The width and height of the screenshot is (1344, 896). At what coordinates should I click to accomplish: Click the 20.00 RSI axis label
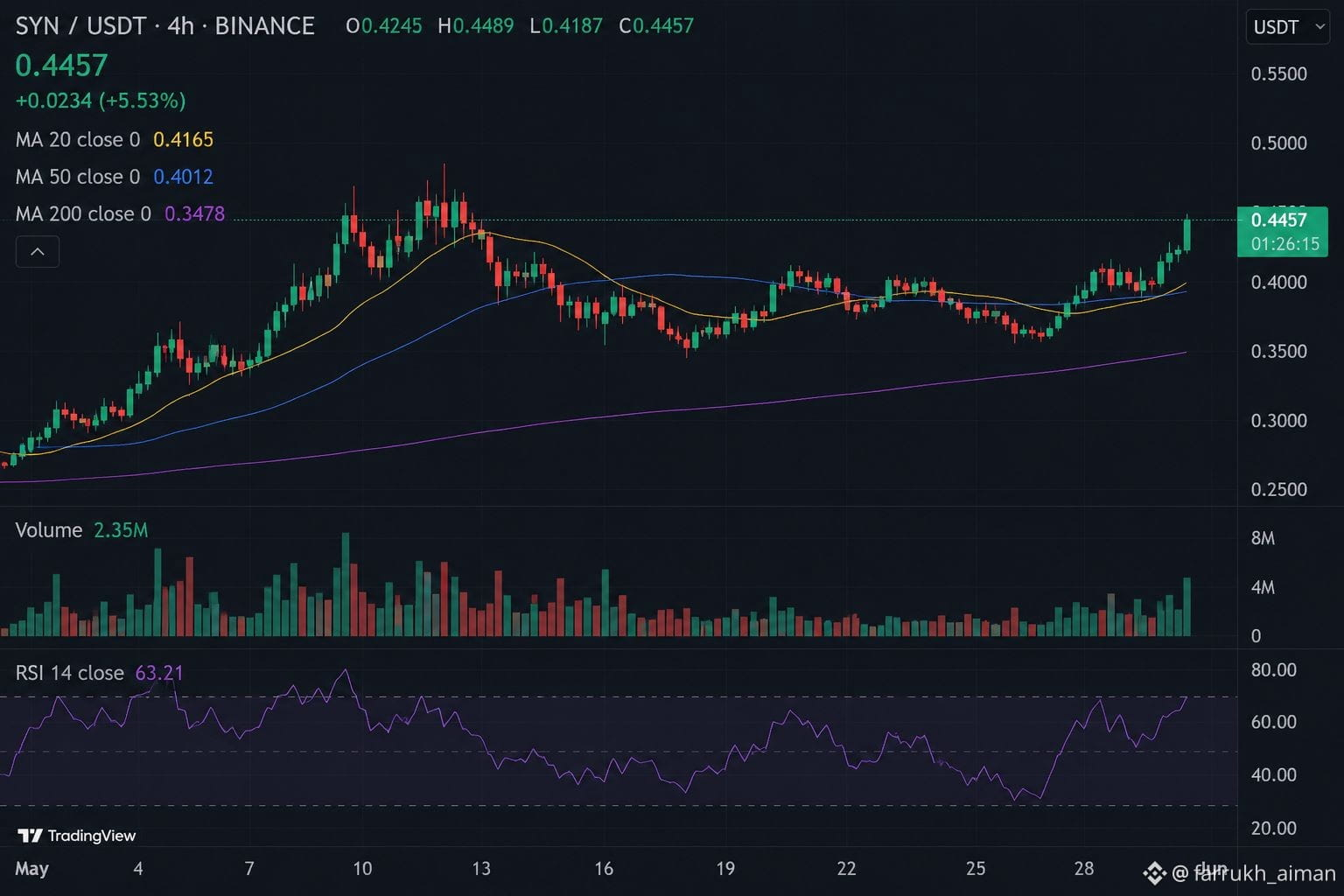click(1274, 828)
